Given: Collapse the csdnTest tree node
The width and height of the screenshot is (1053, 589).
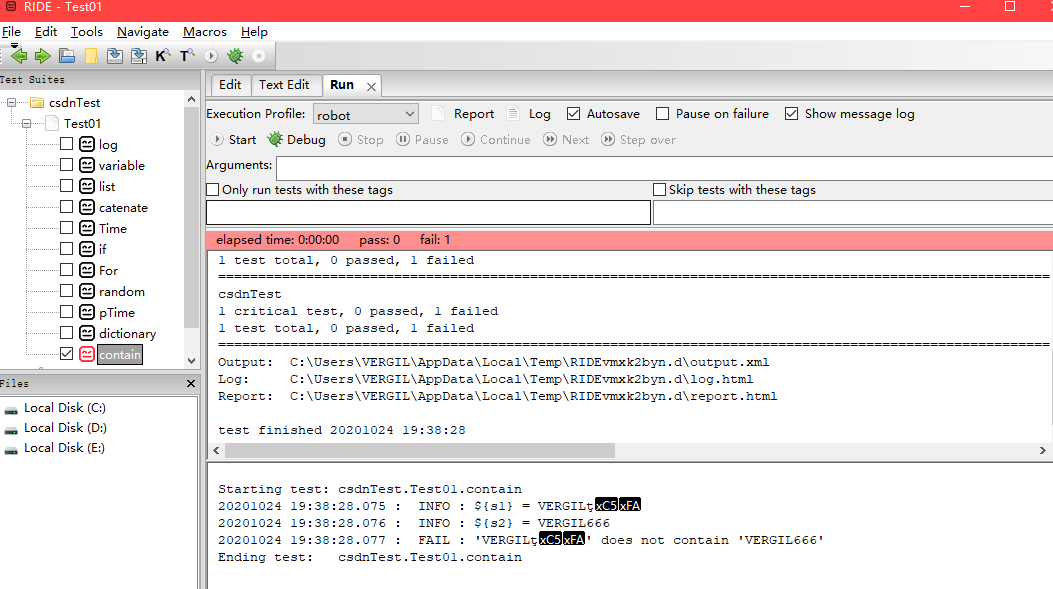Looking at the screenshot, I should tap(11, 103).
